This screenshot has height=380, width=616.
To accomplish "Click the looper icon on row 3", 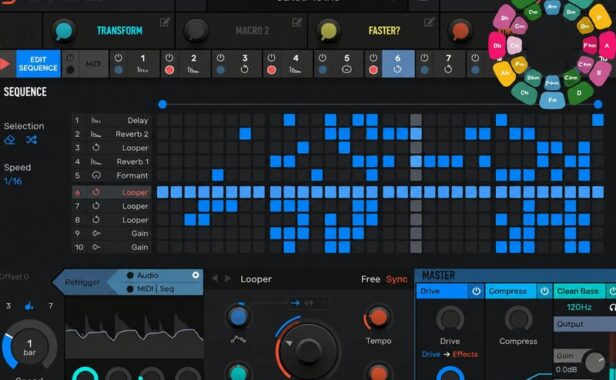I will coord(96,148).
